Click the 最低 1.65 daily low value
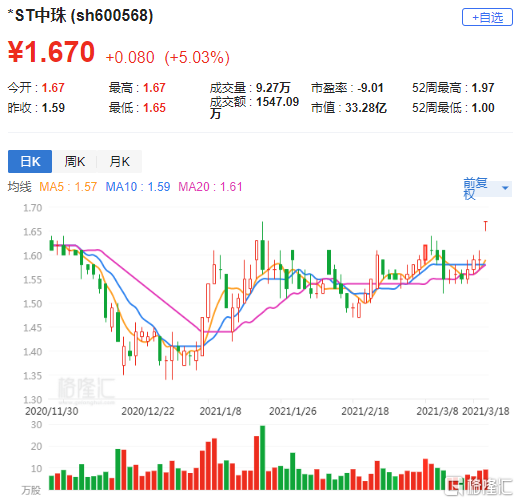The image size is (519, 503). [137, 108]
